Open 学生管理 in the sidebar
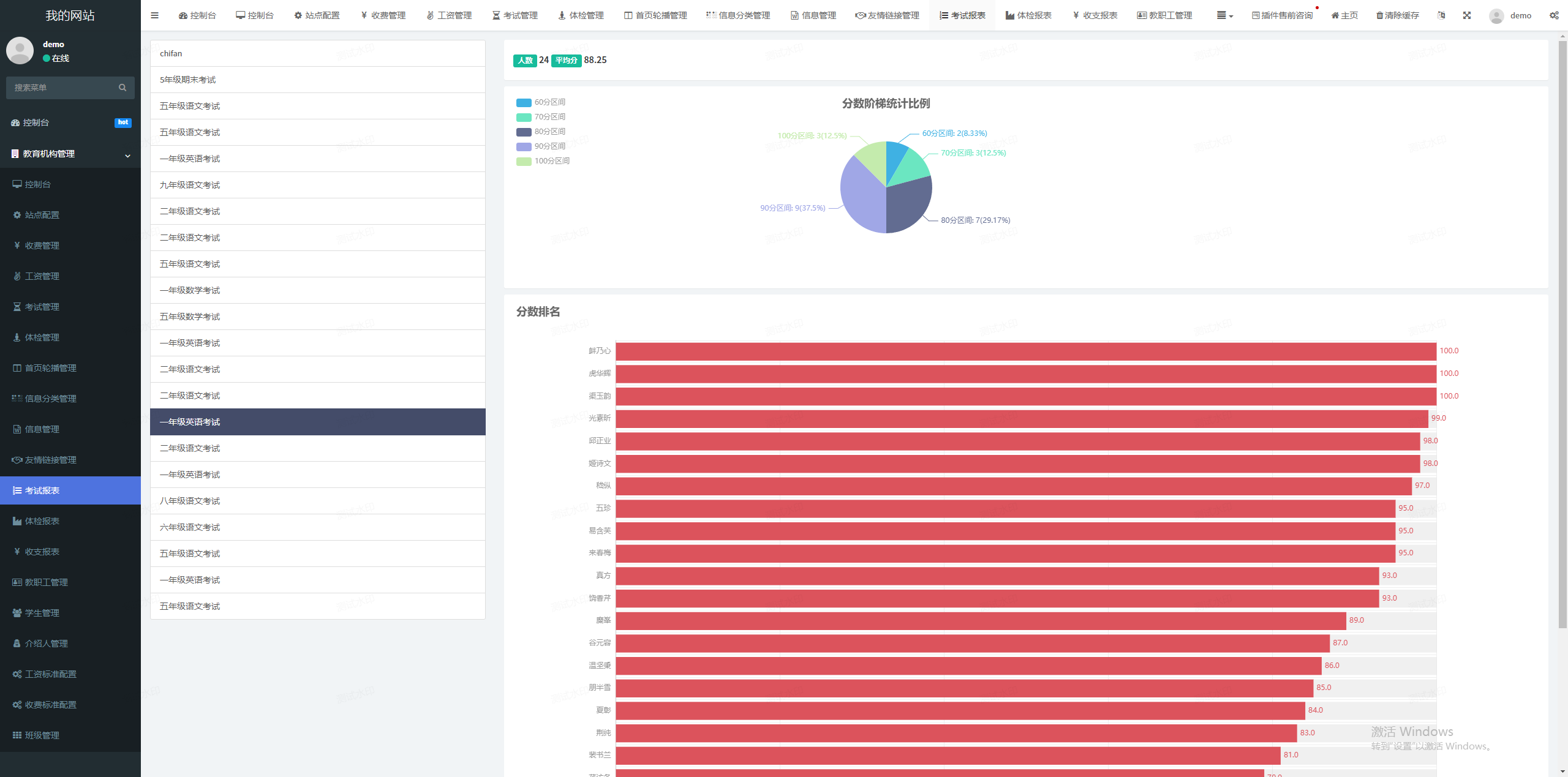 42,613
